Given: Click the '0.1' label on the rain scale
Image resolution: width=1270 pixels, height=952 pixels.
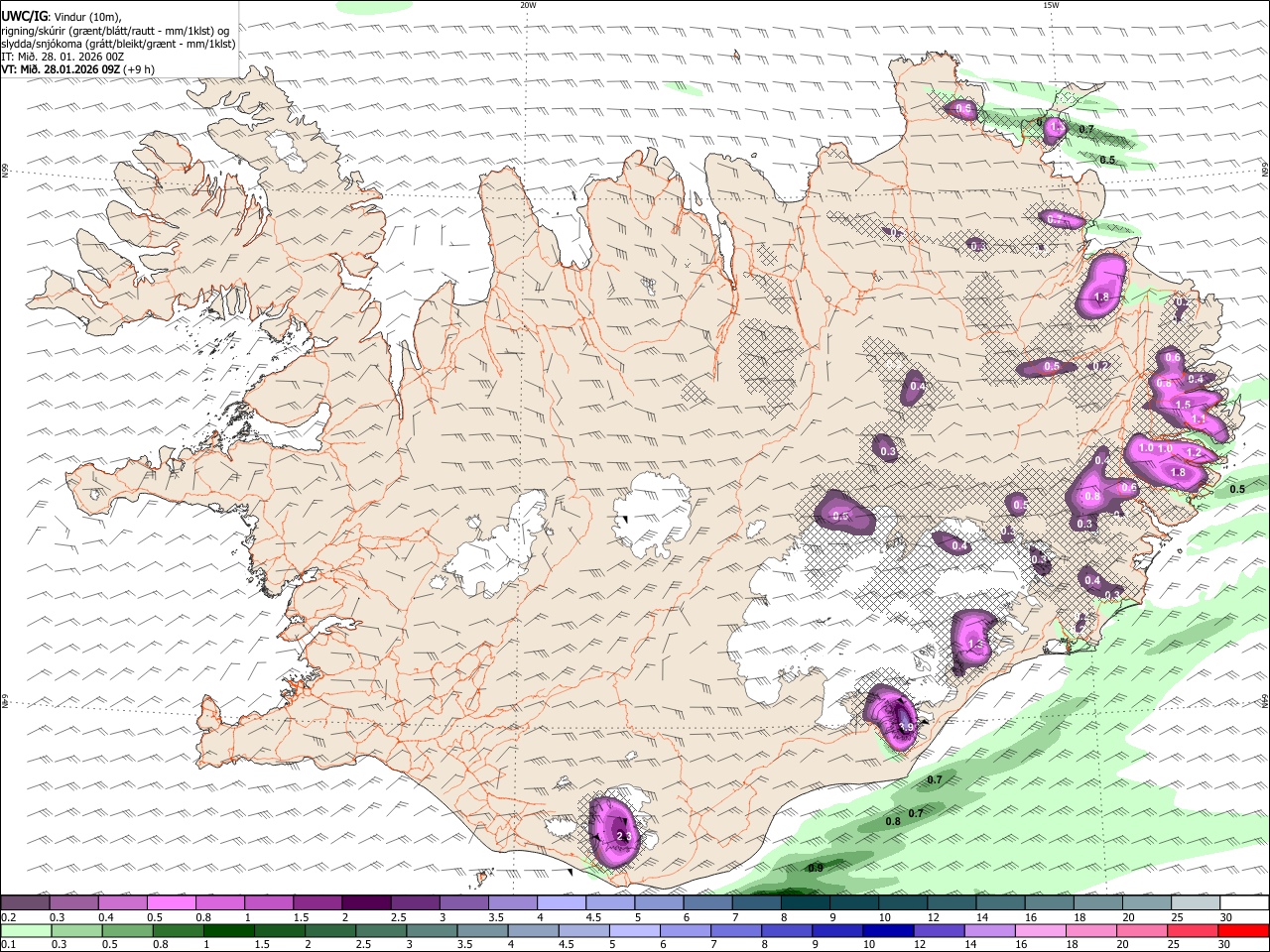Looking at the screenshot, I should tap(8, 945).
